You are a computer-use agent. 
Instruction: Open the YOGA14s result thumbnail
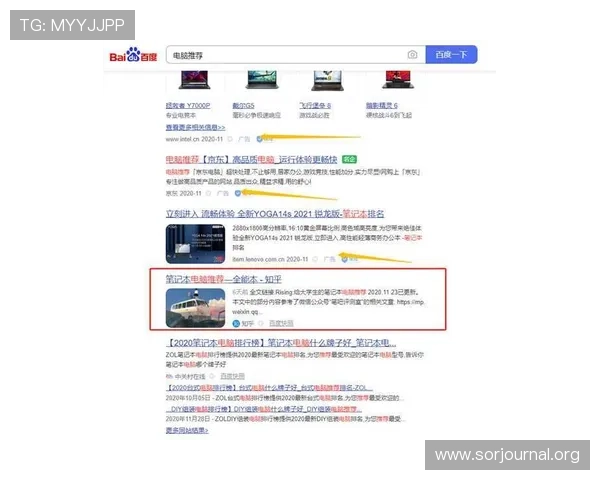(x=196, y=244)
